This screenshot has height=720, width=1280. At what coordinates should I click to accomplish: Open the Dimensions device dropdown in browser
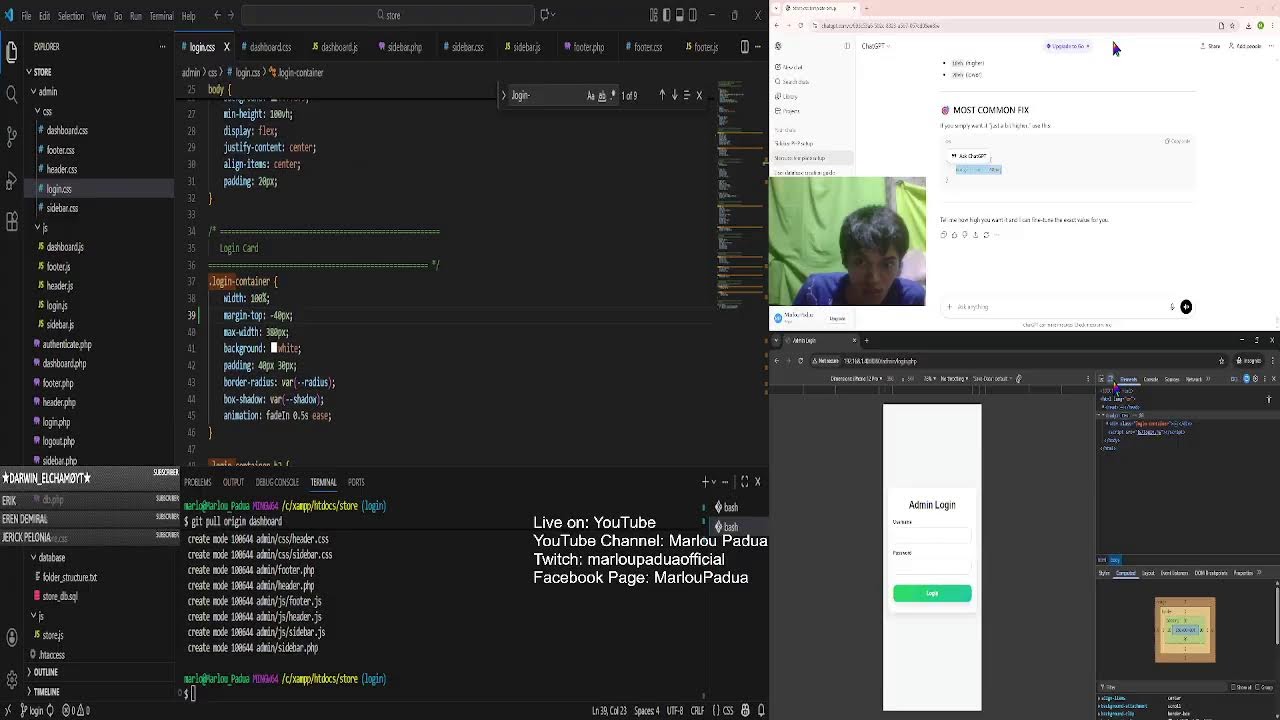click(x=856, y=379)
